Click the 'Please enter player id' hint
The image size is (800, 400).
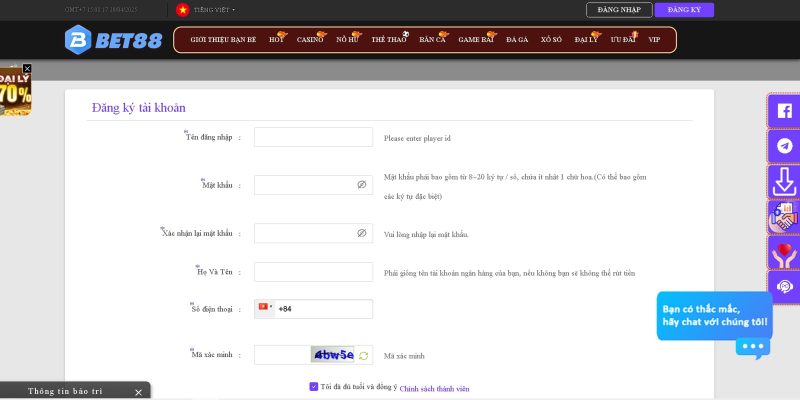(417, 138)
